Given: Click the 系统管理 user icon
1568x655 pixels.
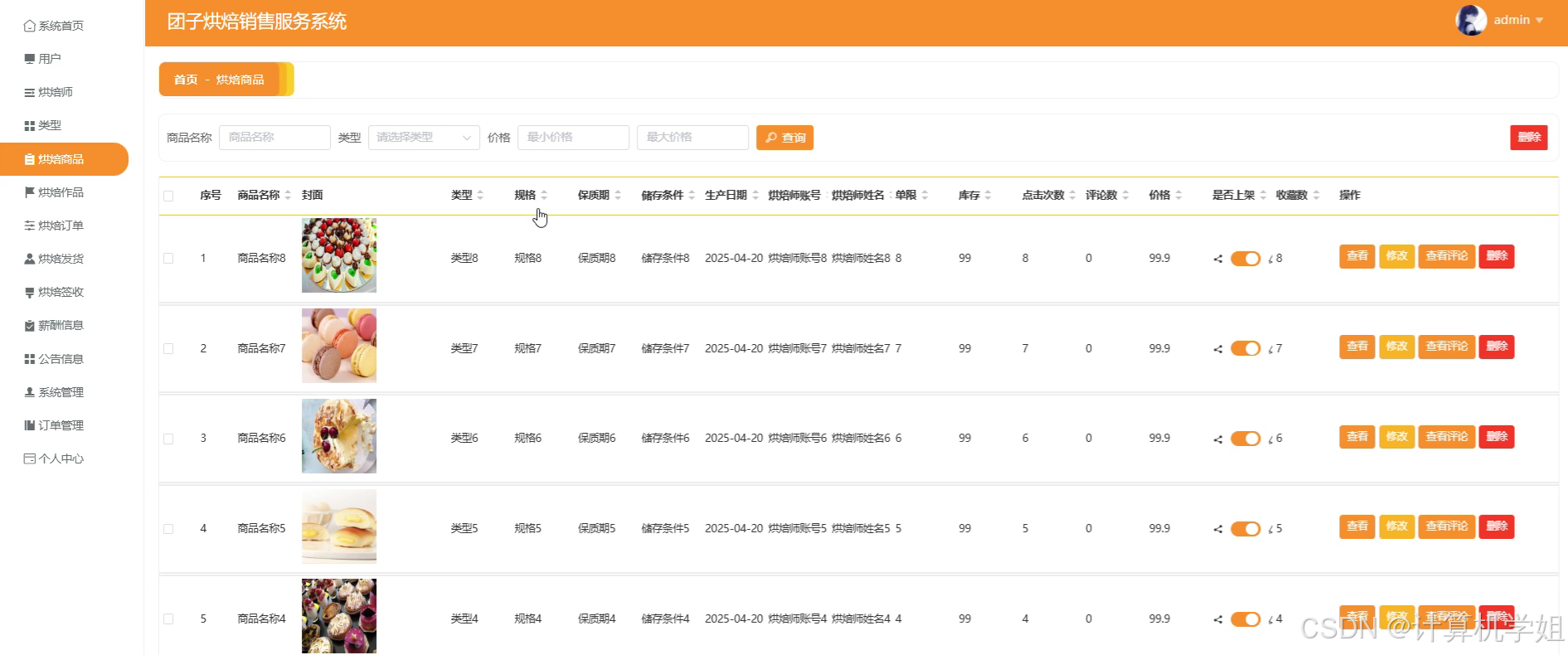Looking at the screenshot, I should [x=30, y=392].
